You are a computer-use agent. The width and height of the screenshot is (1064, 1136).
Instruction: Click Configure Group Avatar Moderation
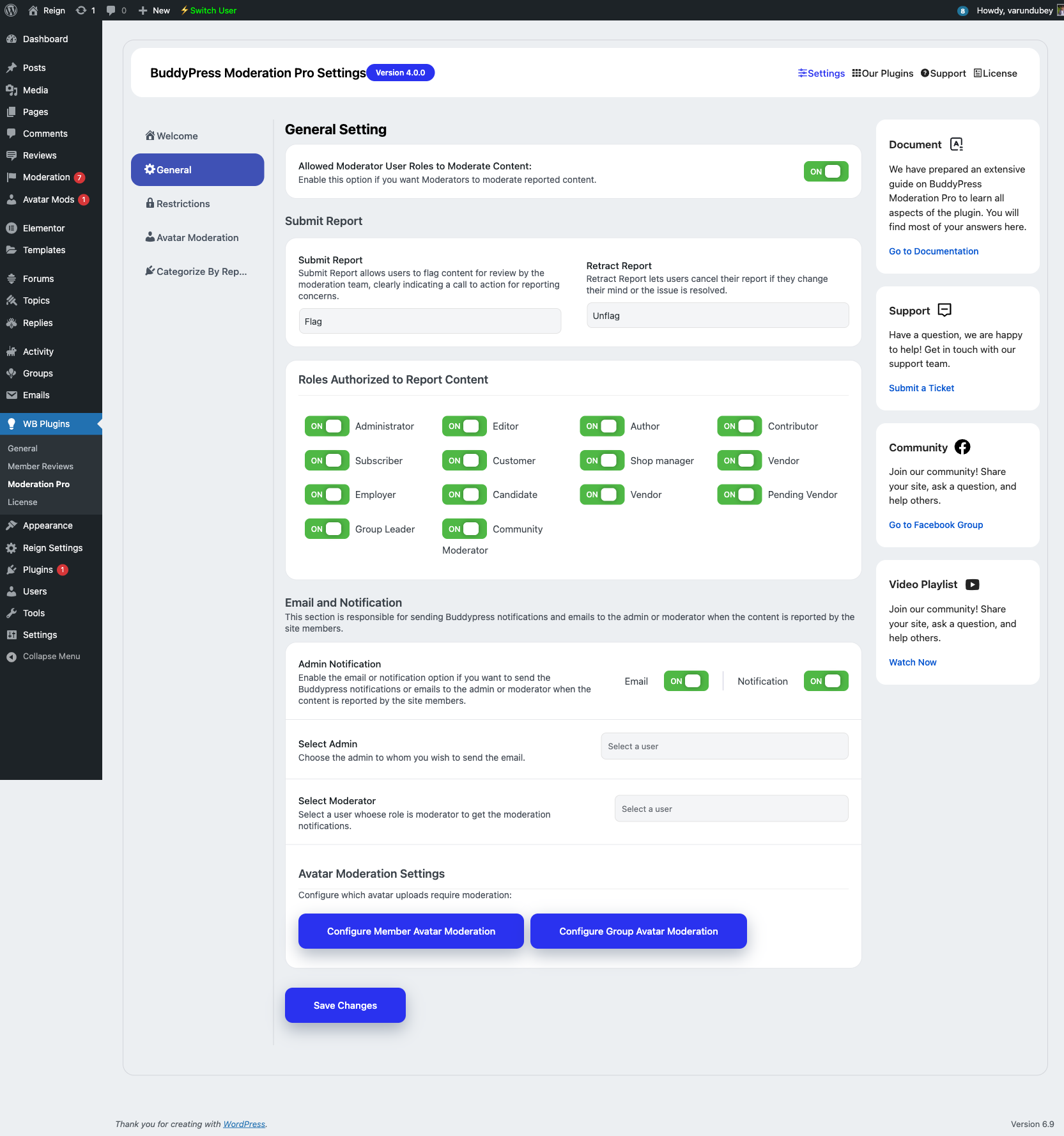[x=638, y=931]
